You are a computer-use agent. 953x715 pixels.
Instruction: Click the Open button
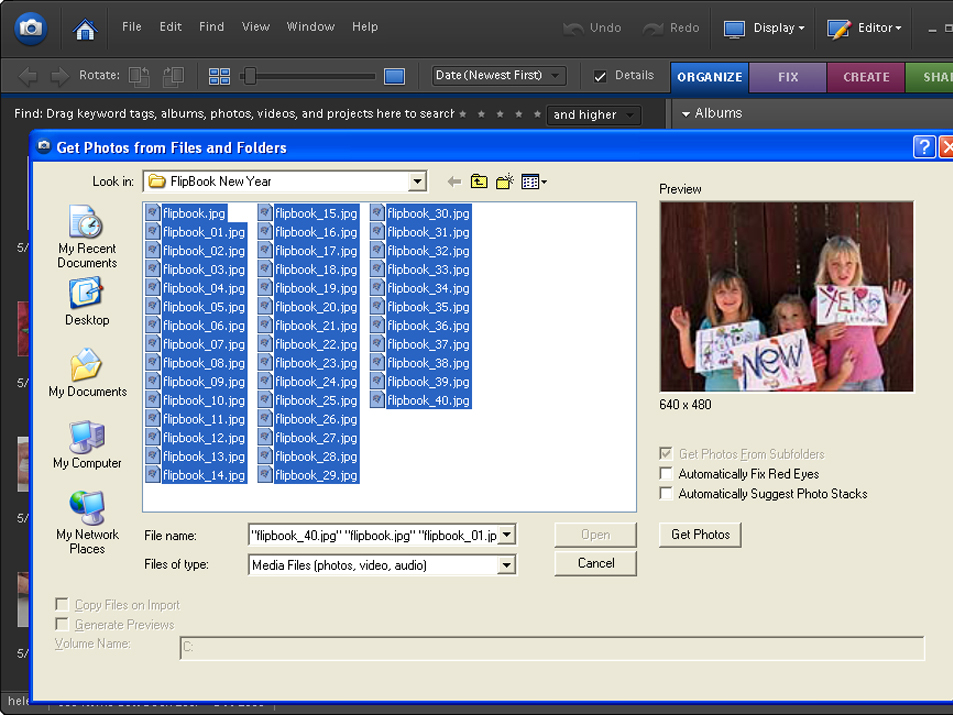596,534
